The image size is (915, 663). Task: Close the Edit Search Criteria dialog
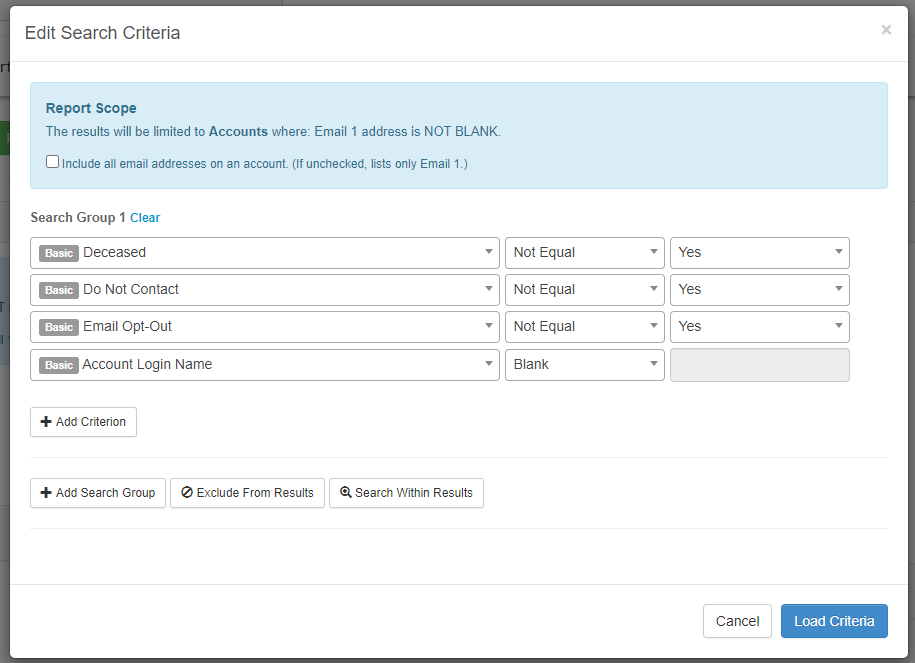(886, 30)
